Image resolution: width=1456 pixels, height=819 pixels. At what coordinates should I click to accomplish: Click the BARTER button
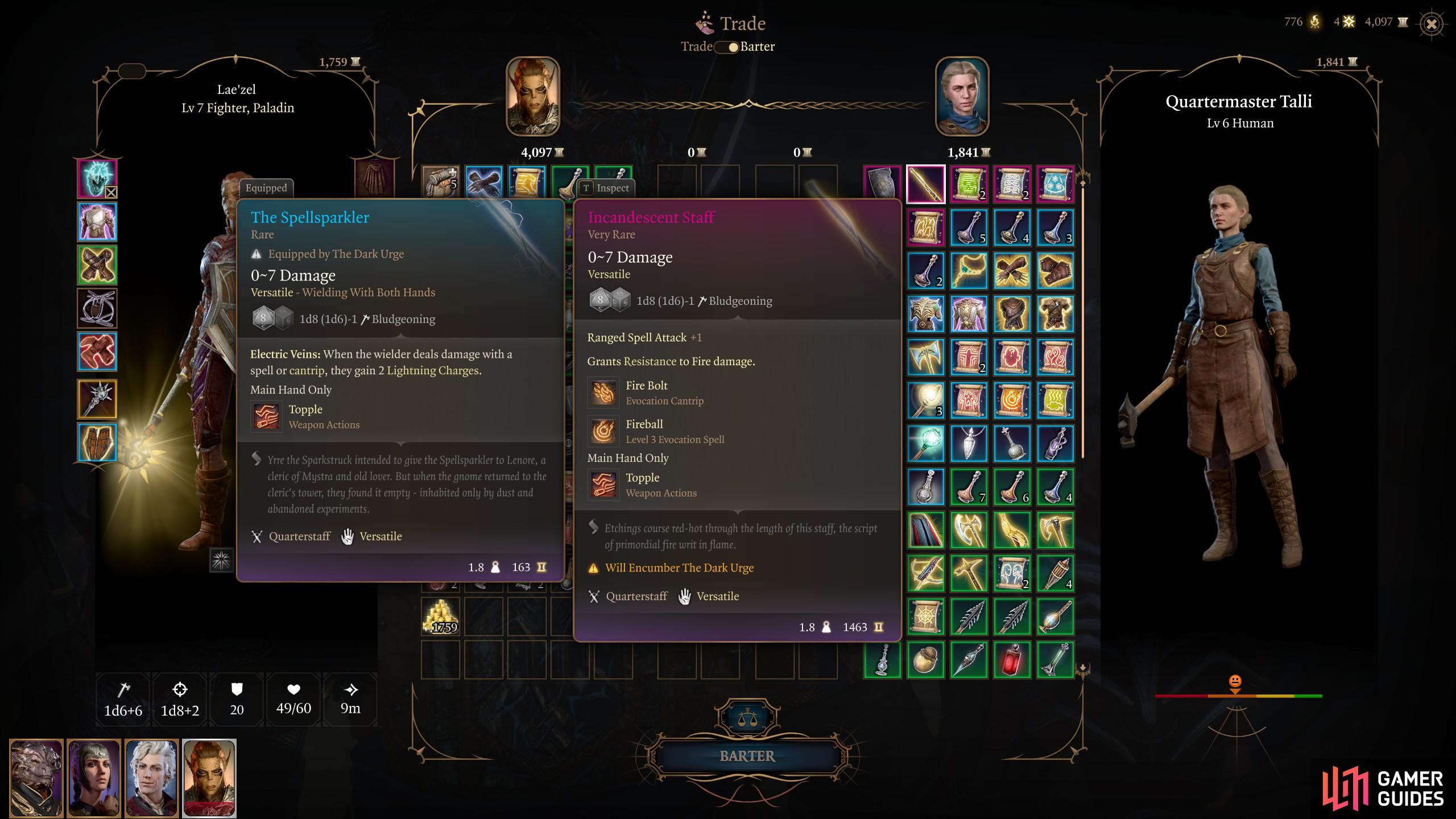point(747,756)
